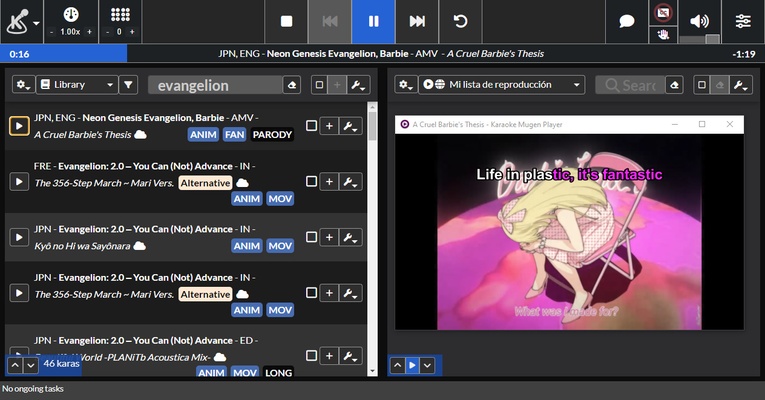The width and height of the screenshot is (765, 400).
Task: Open the right panel gear options
Action: 406,85
